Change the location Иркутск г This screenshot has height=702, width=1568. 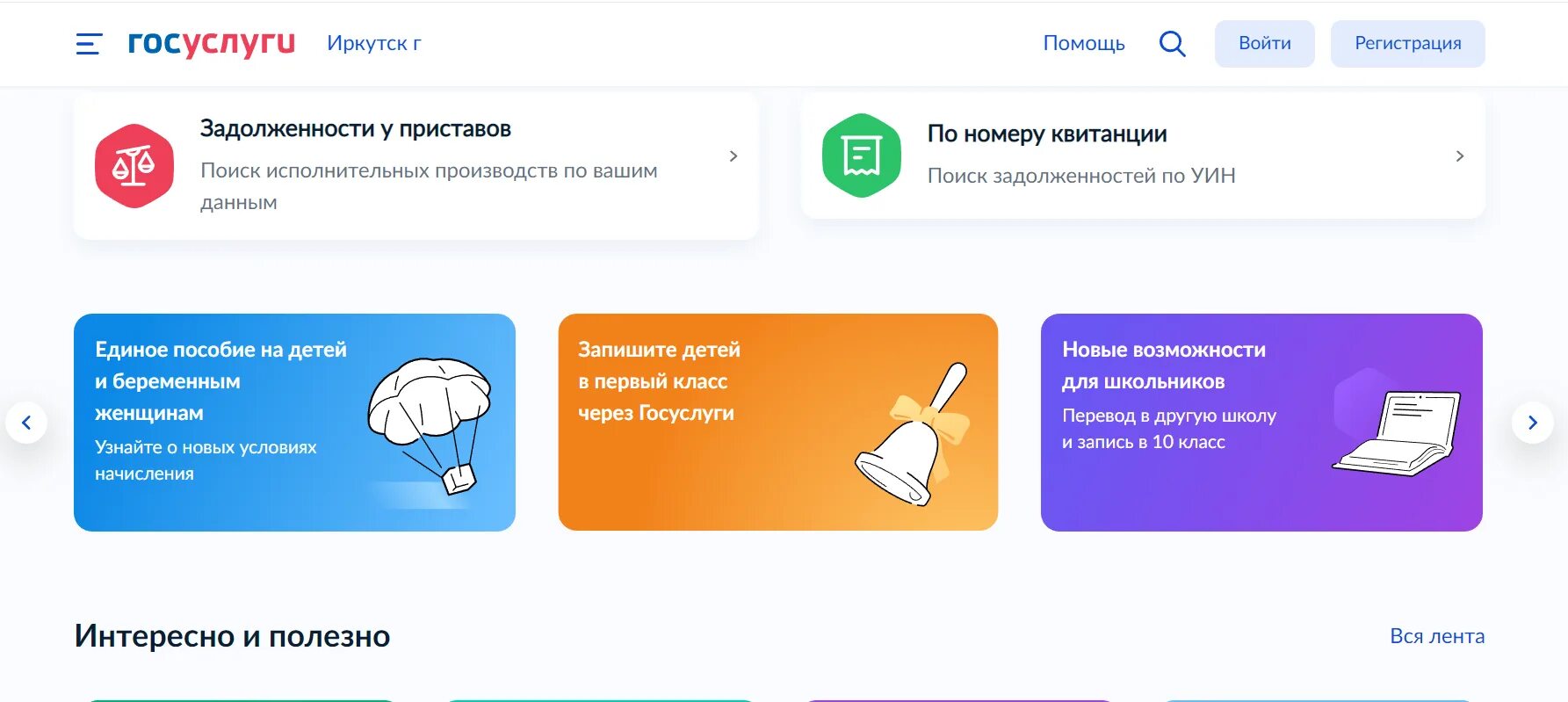(x=374, y=43)
